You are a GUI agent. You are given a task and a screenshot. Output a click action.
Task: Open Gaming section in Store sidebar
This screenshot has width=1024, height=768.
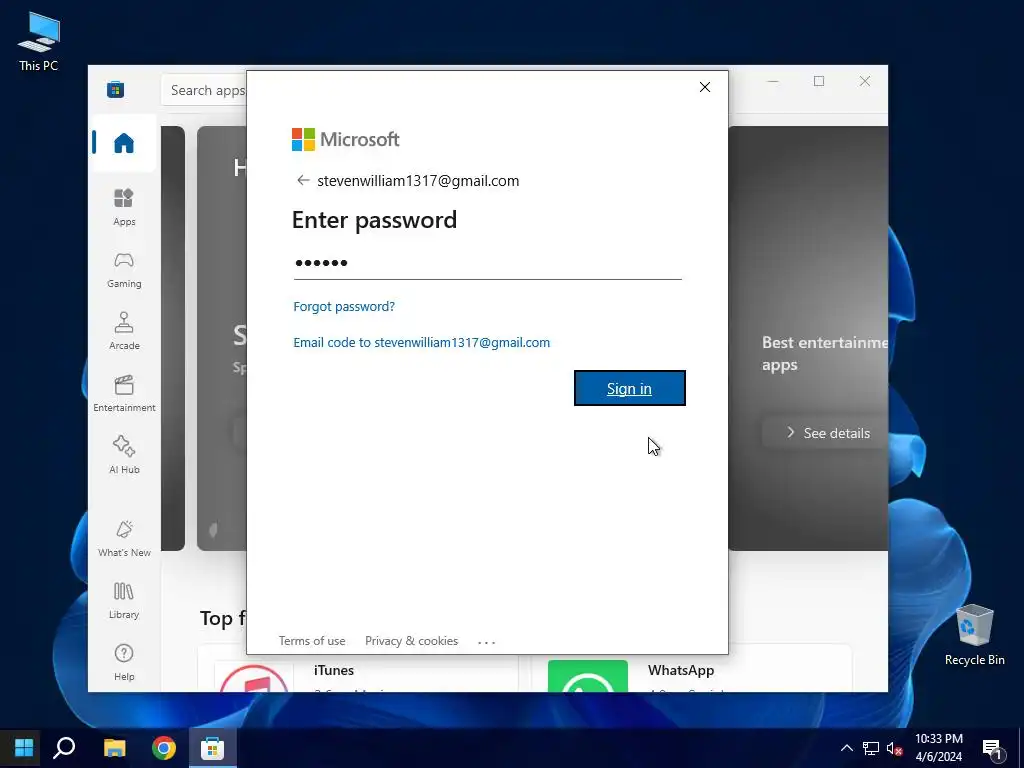point(124,270)
